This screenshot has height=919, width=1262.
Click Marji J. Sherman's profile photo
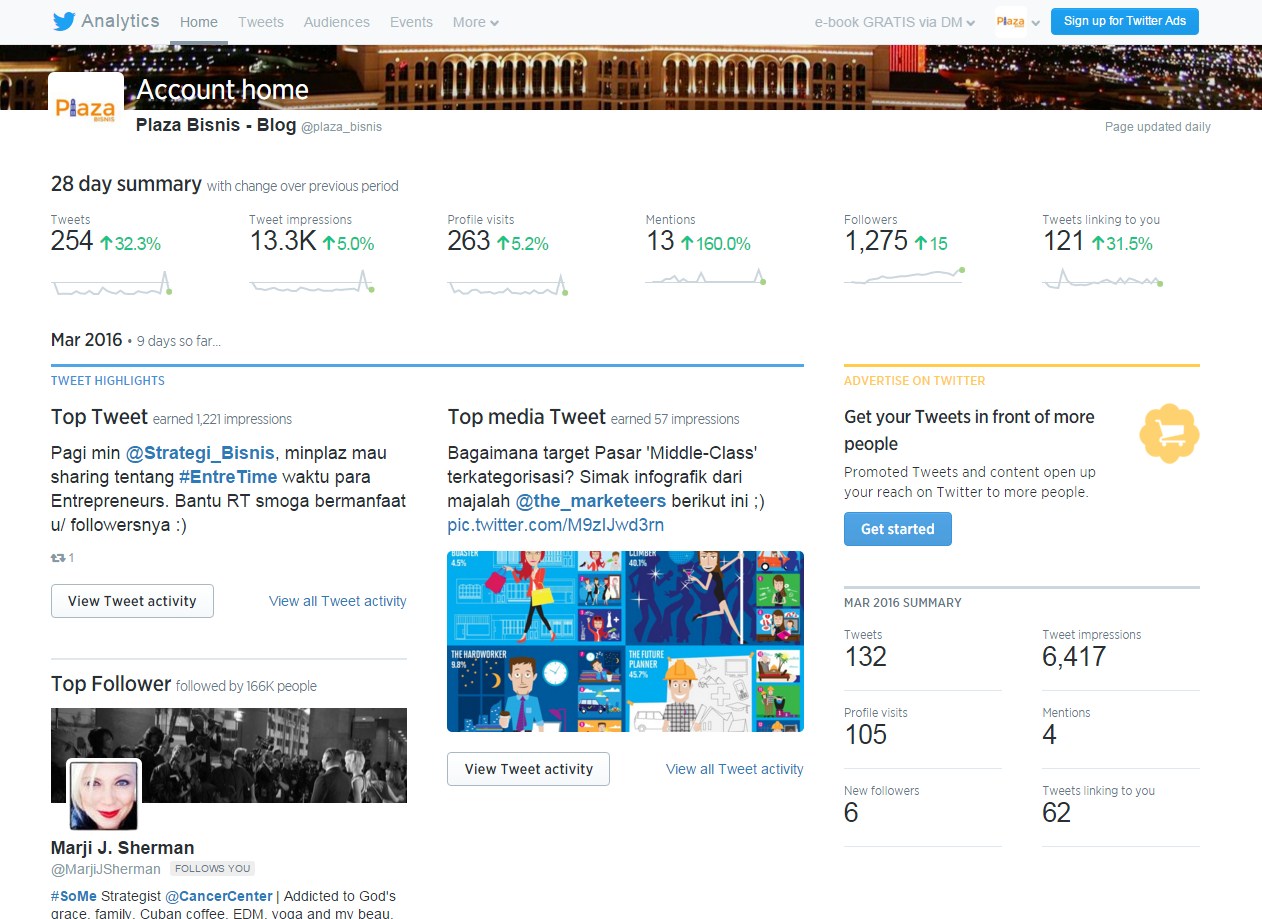104,795
